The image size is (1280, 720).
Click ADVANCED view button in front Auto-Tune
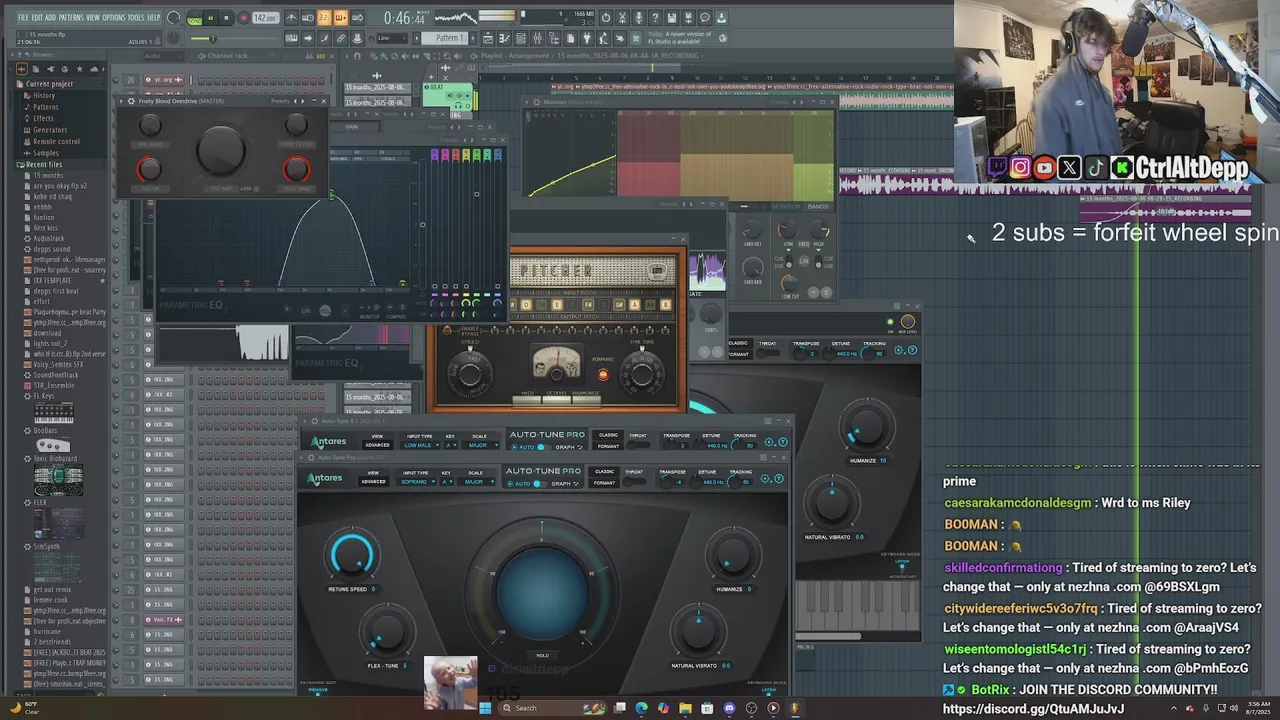(373, 482)
